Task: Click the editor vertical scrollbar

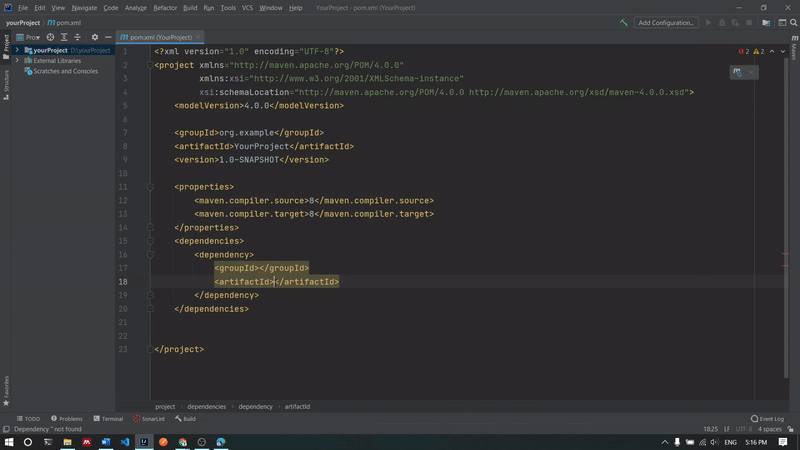Action: point(786,219)
